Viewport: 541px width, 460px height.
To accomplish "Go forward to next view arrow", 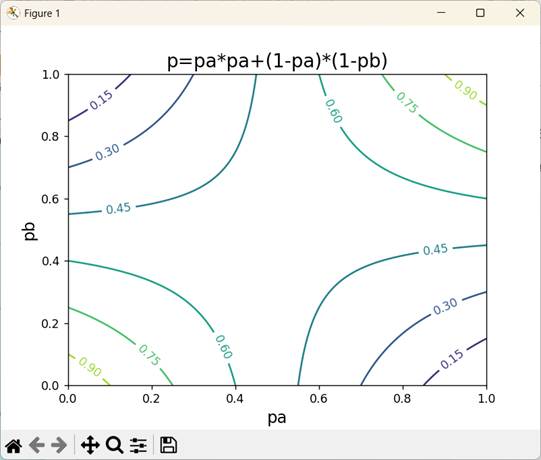I will point(59,446).
